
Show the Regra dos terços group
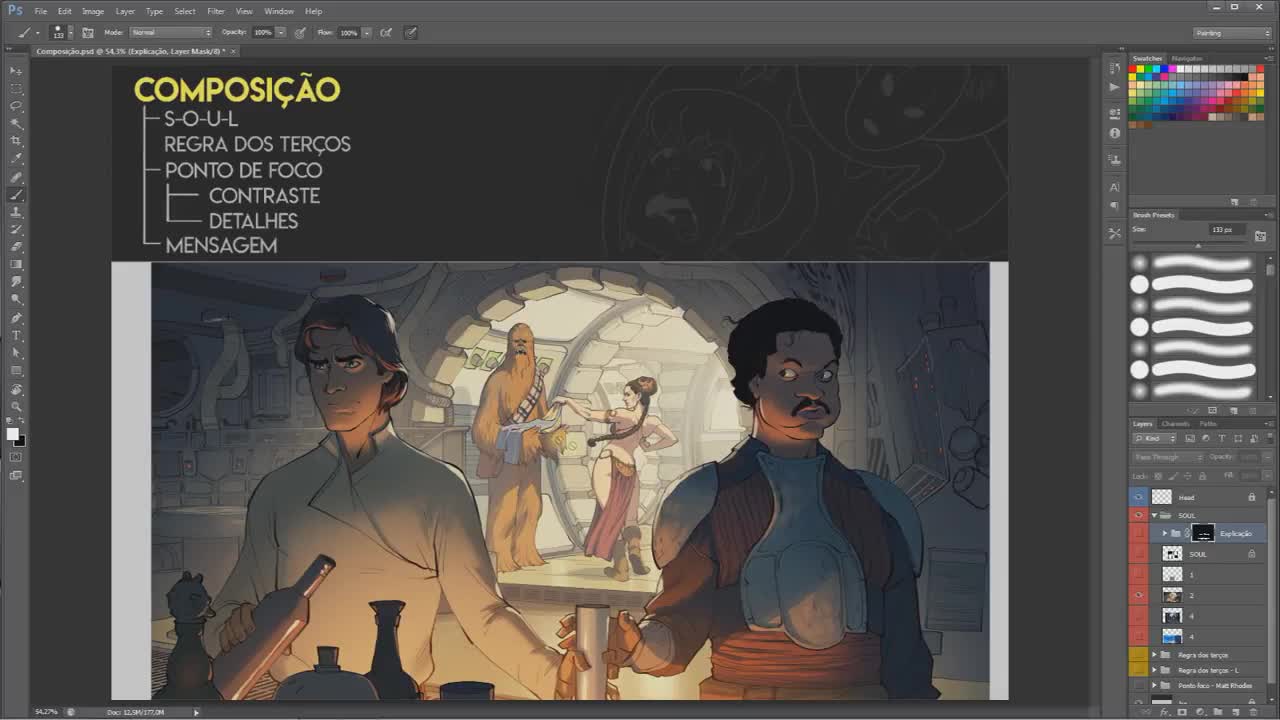coord(1139,655)
